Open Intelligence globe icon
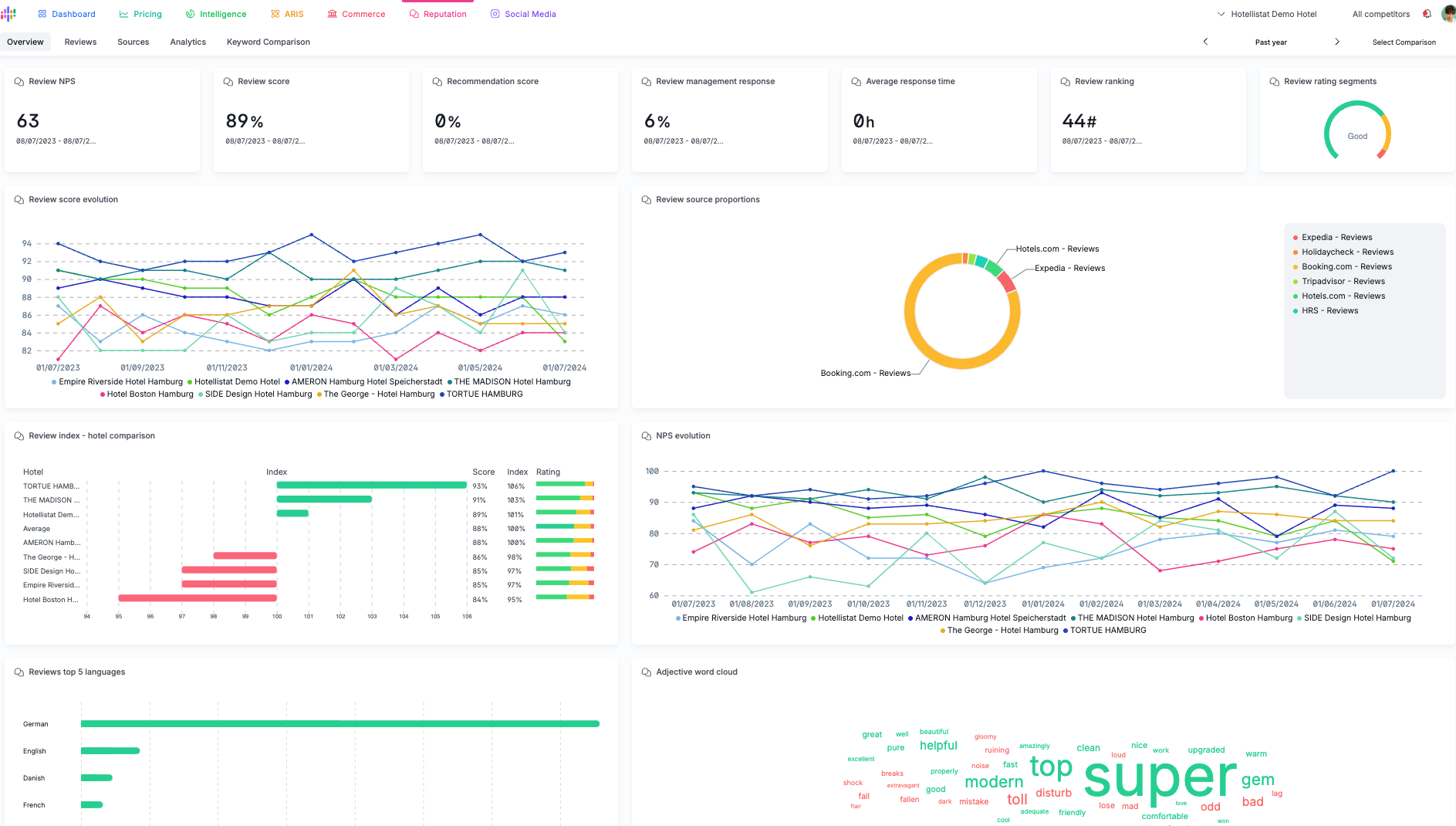This screenshot has width=1456, height=826. [190, 14]
